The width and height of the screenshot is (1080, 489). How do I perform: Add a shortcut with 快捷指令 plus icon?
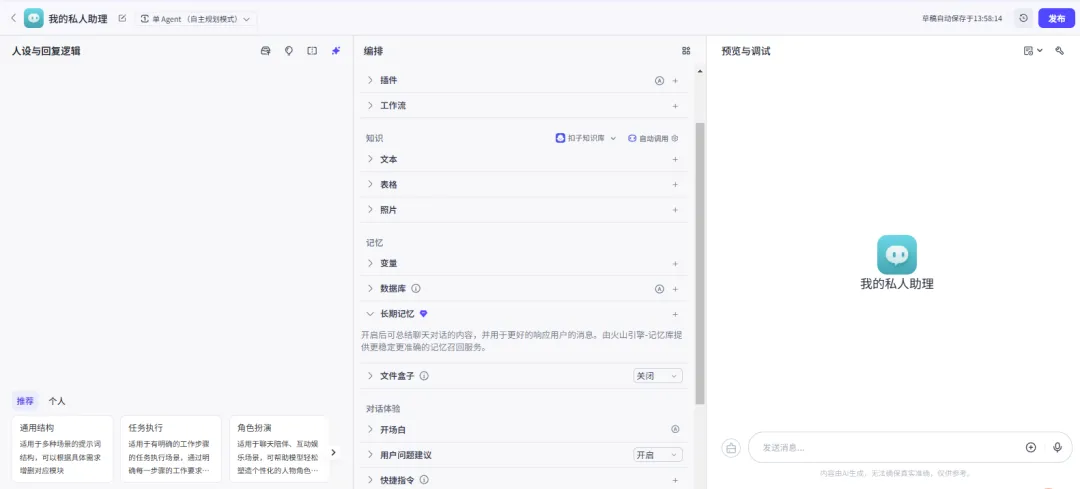[x=675, y=481]
